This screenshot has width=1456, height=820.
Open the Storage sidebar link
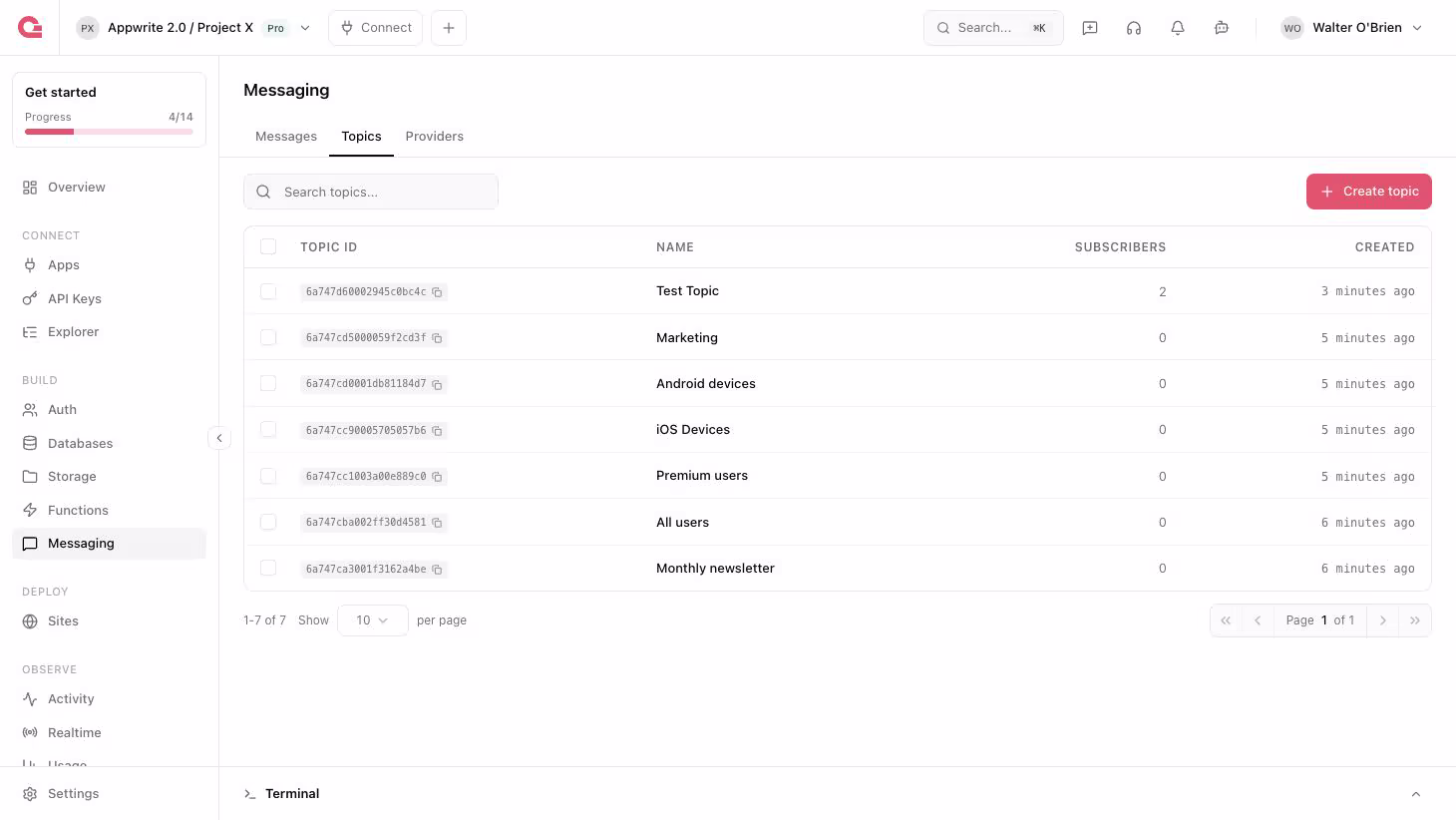tap(109, 477)
